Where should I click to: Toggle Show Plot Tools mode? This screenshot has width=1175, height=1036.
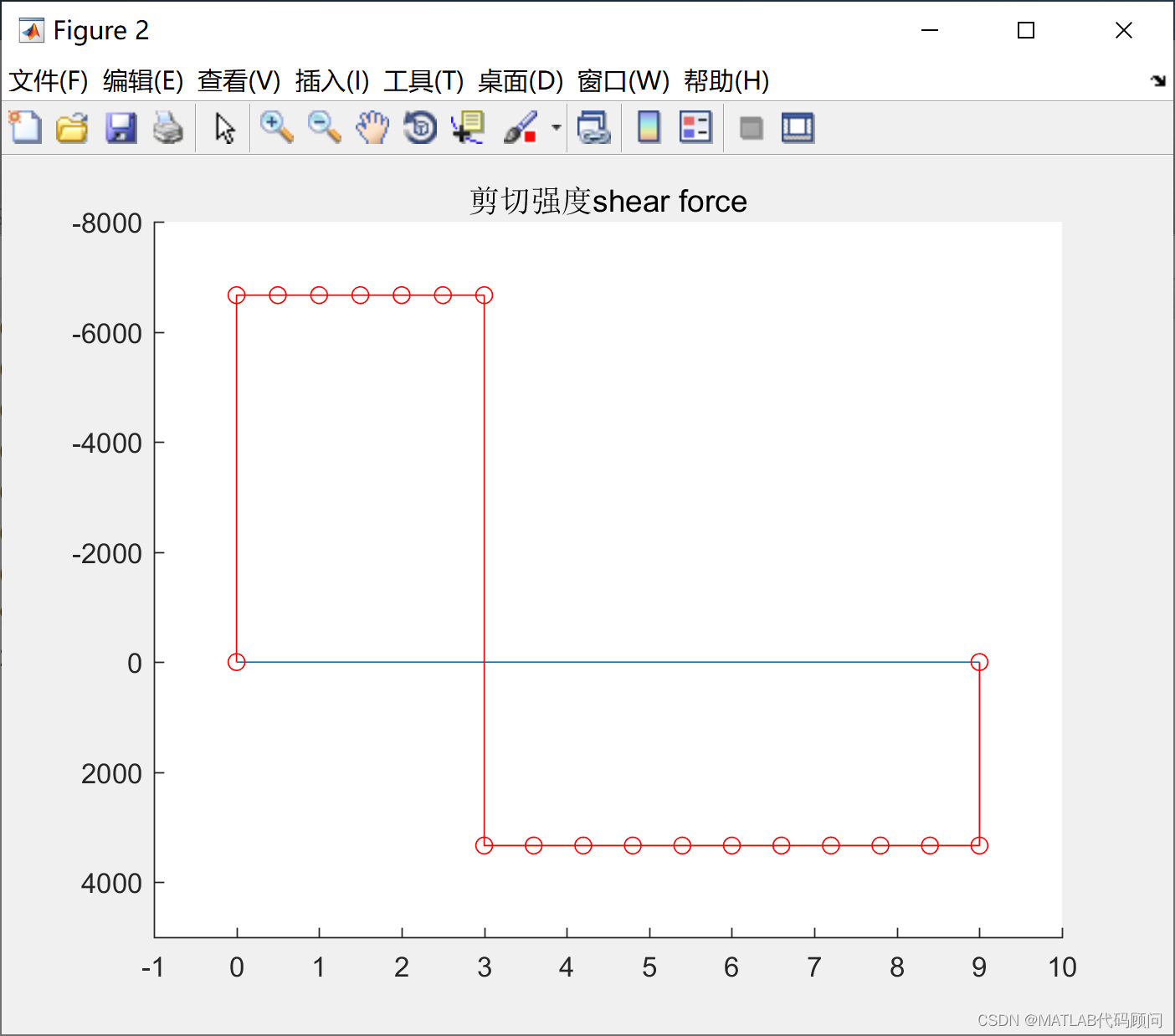point(797,127)
